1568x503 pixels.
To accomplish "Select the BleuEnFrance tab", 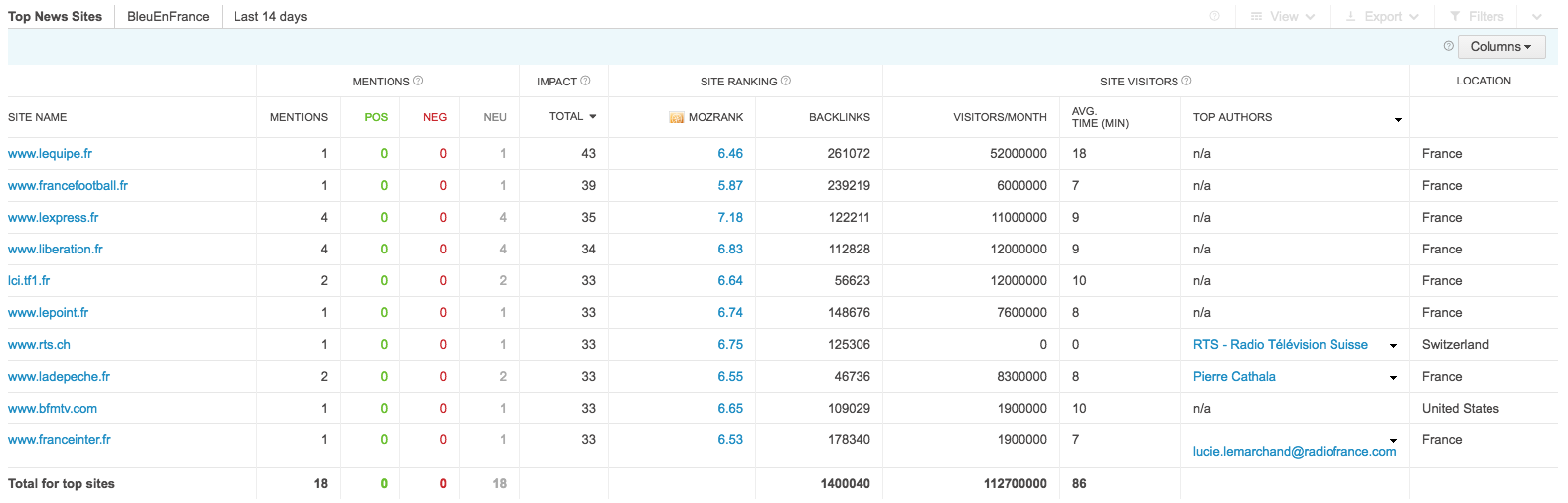I will [x=168, y=16].
